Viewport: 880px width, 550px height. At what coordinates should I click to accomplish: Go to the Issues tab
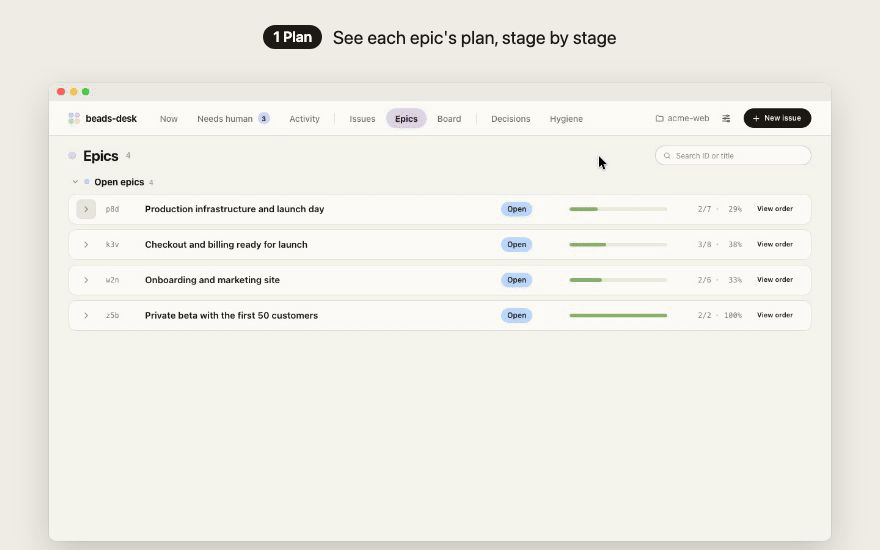362,119
